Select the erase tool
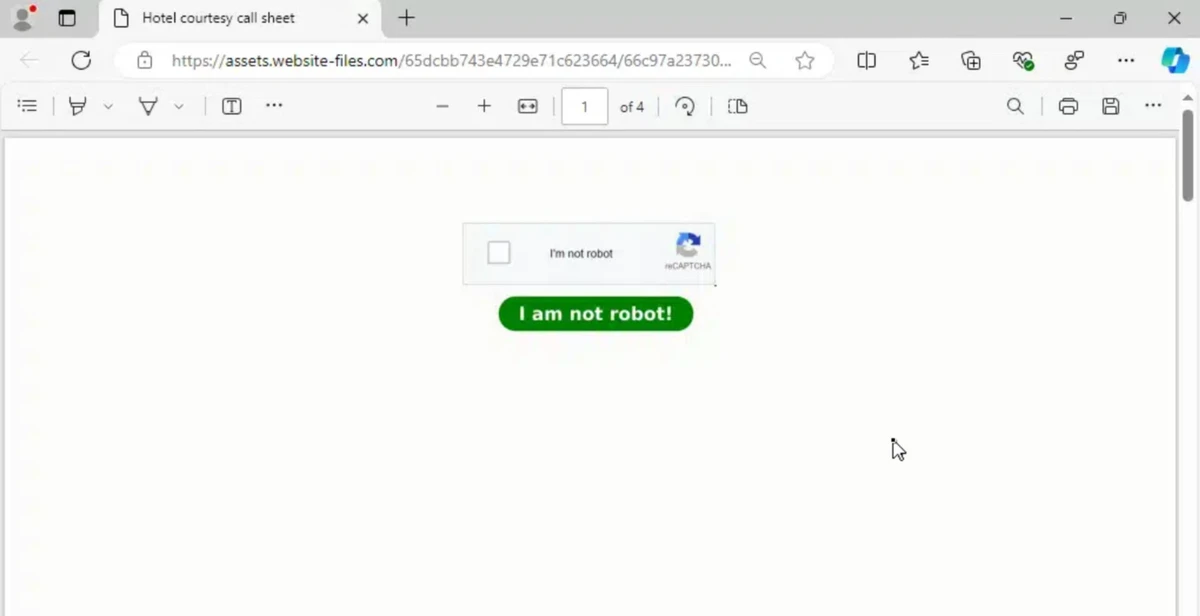This screenshot has width=1200, height=616. 148,106
